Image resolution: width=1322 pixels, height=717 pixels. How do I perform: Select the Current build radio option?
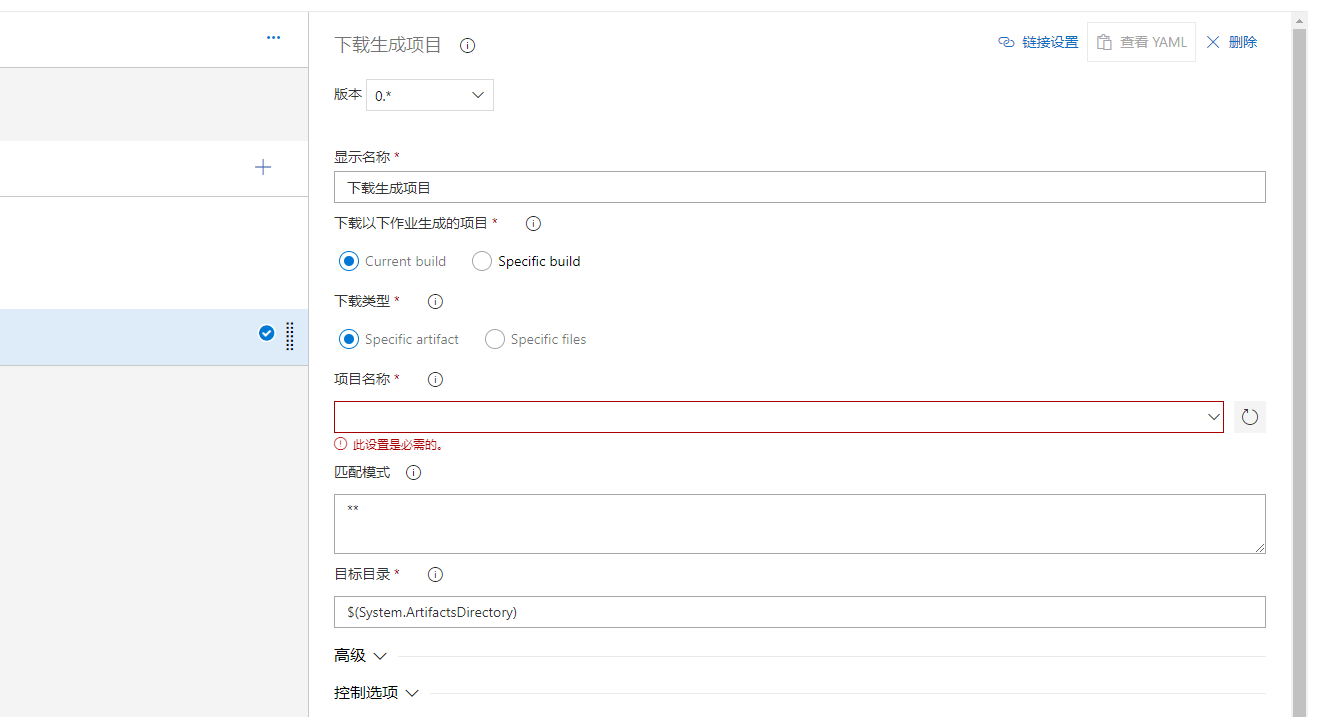click(x=349, y=261)
